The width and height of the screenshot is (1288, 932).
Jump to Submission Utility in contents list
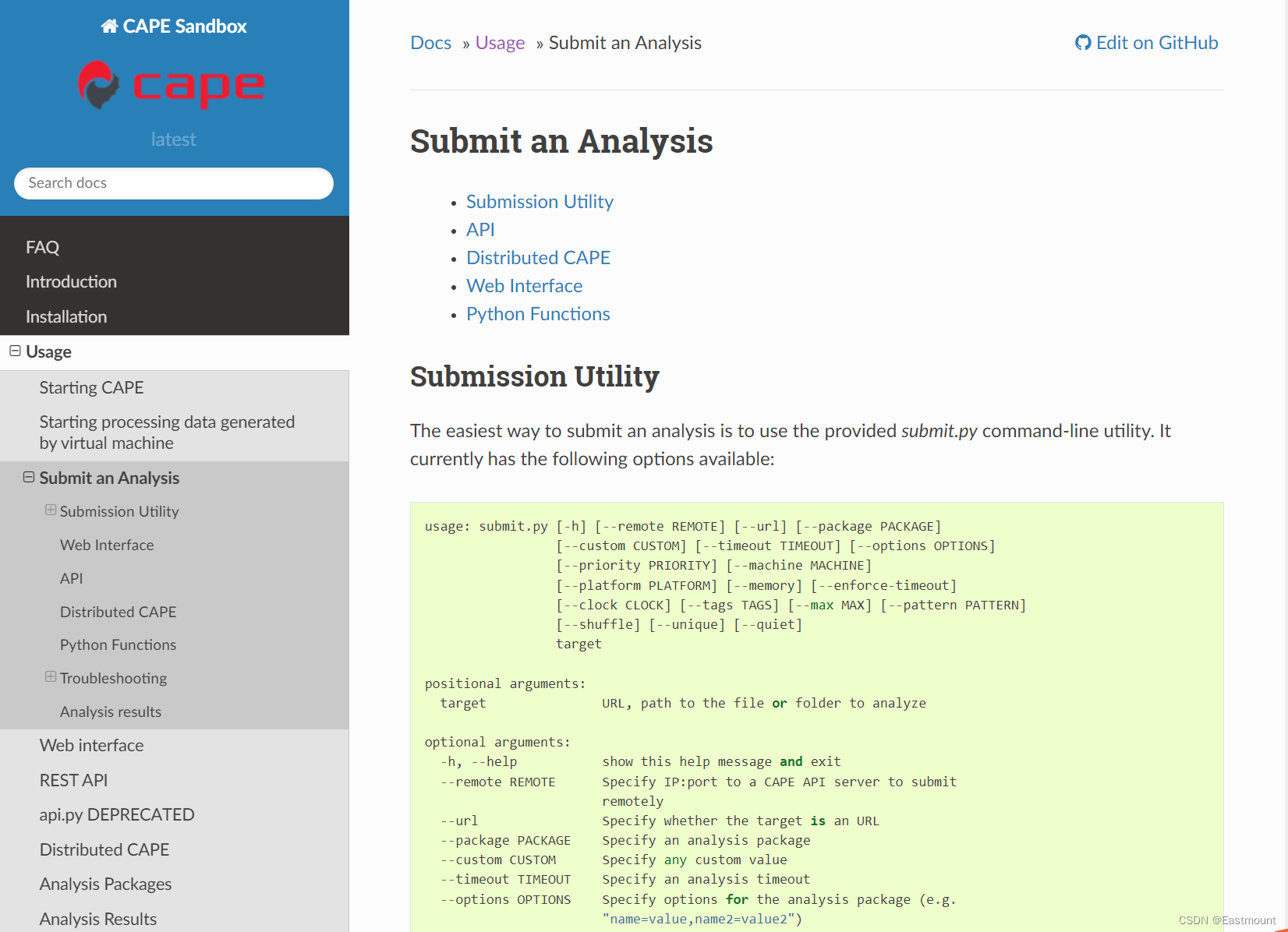tap(540, 202)
